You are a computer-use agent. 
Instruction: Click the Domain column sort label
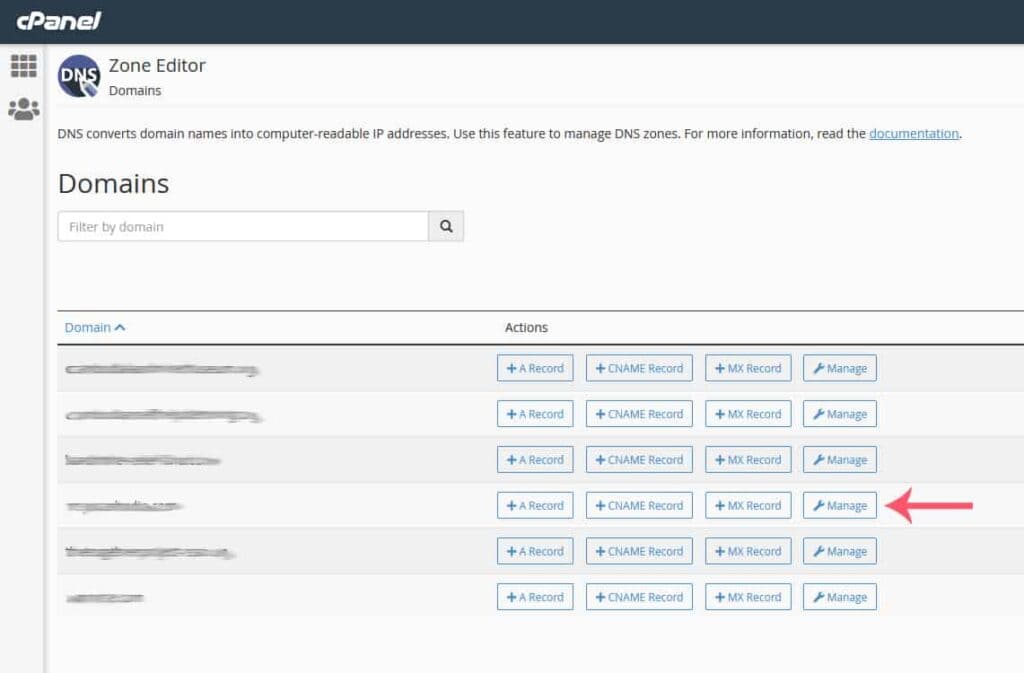click(88, 327)
